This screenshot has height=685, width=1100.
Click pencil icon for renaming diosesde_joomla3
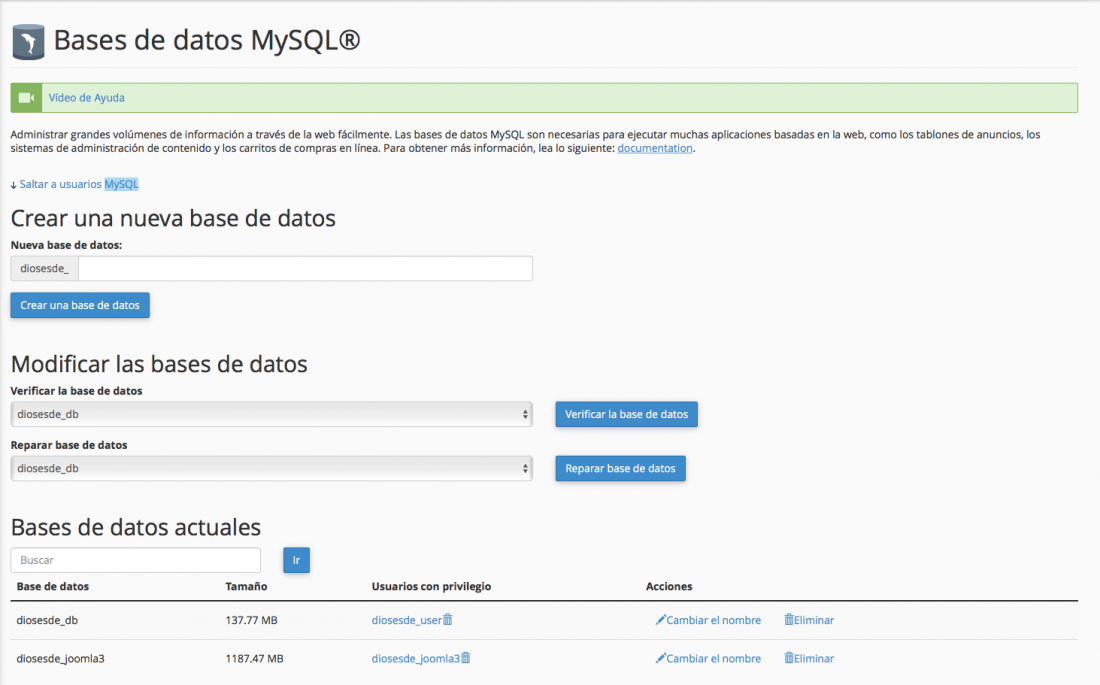(x=660, y=658)
